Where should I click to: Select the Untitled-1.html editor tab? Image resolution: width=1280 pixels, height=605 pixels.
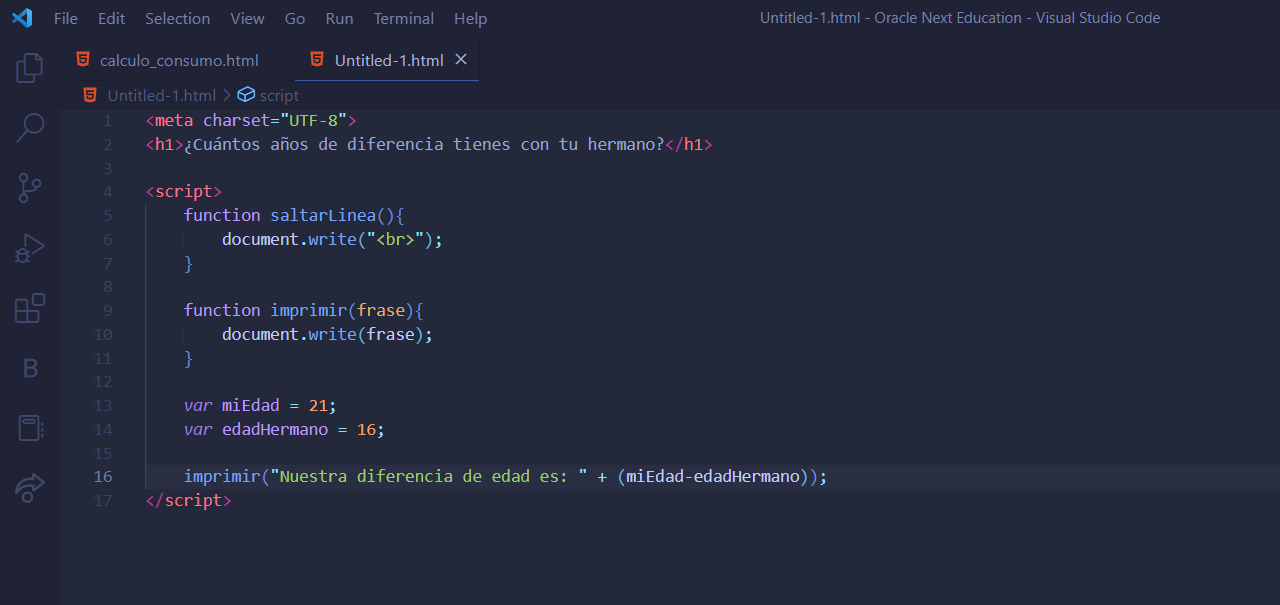pos(388,60)
